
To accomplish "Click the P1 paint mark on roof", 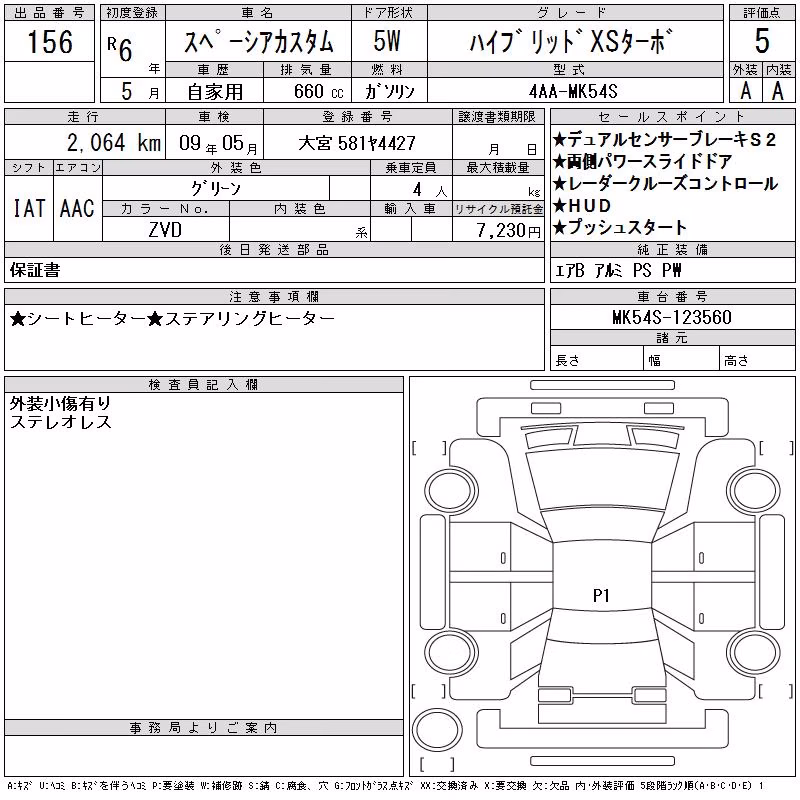I will (601, 595).
